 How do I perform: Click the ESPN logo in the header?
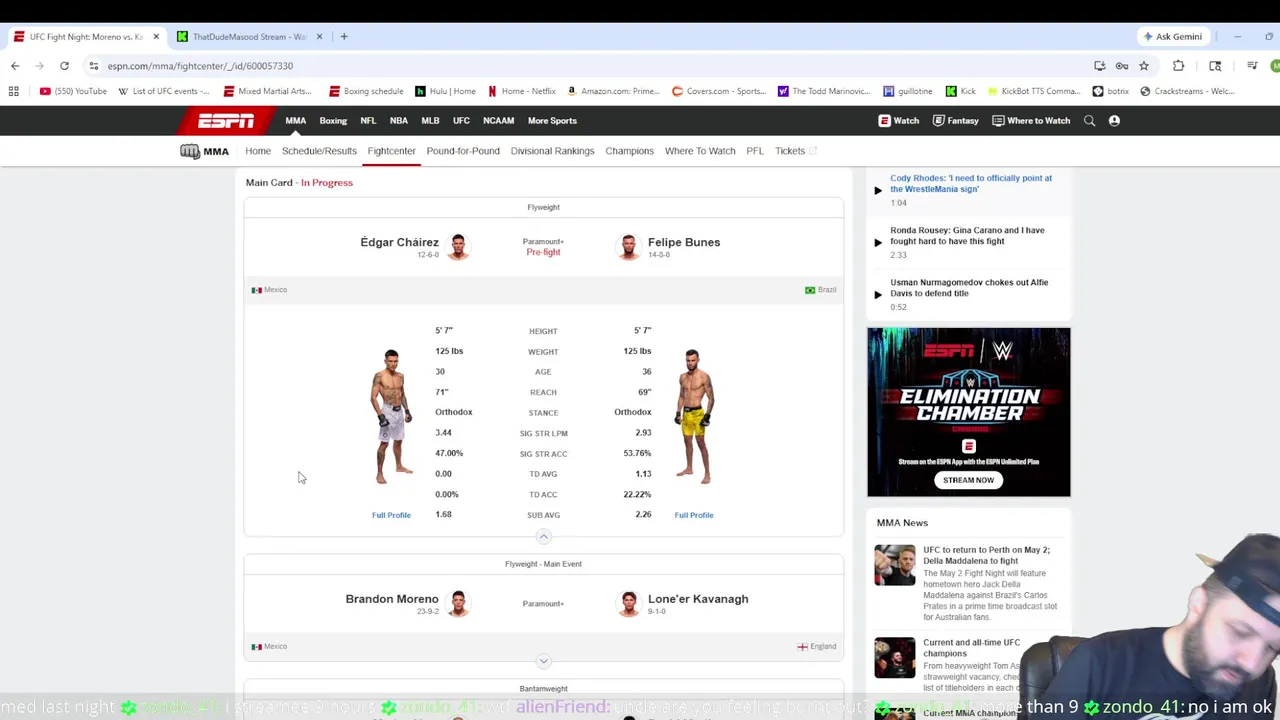226,121
